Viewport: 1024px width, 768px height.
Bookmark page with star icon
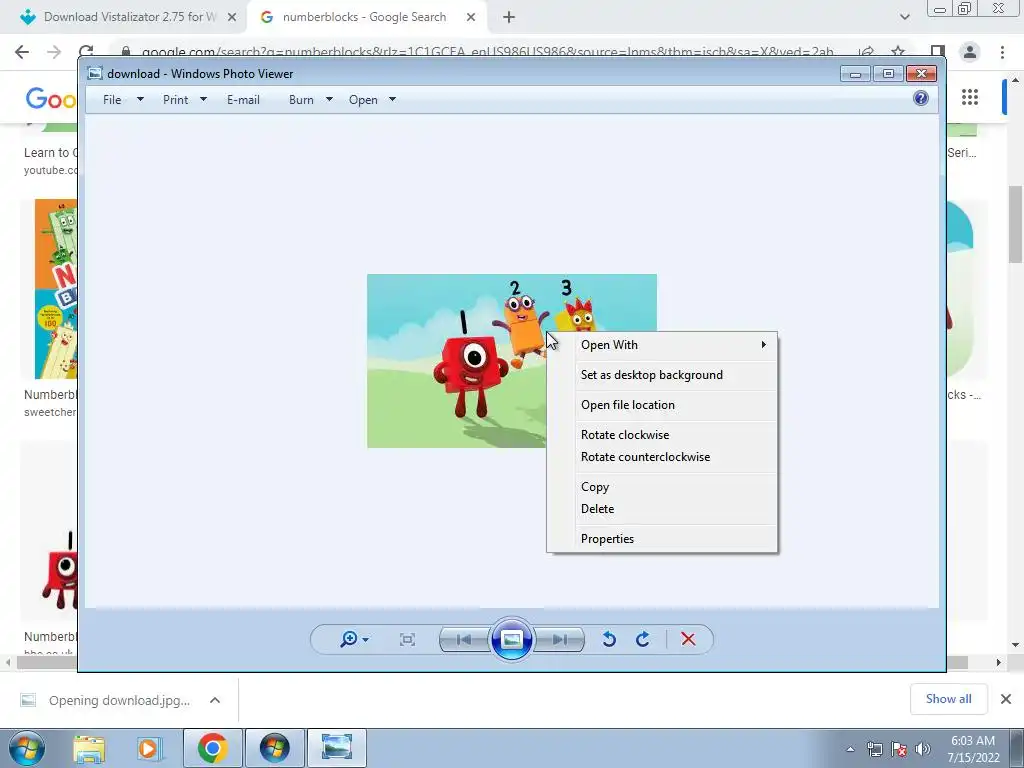point(898,51)
